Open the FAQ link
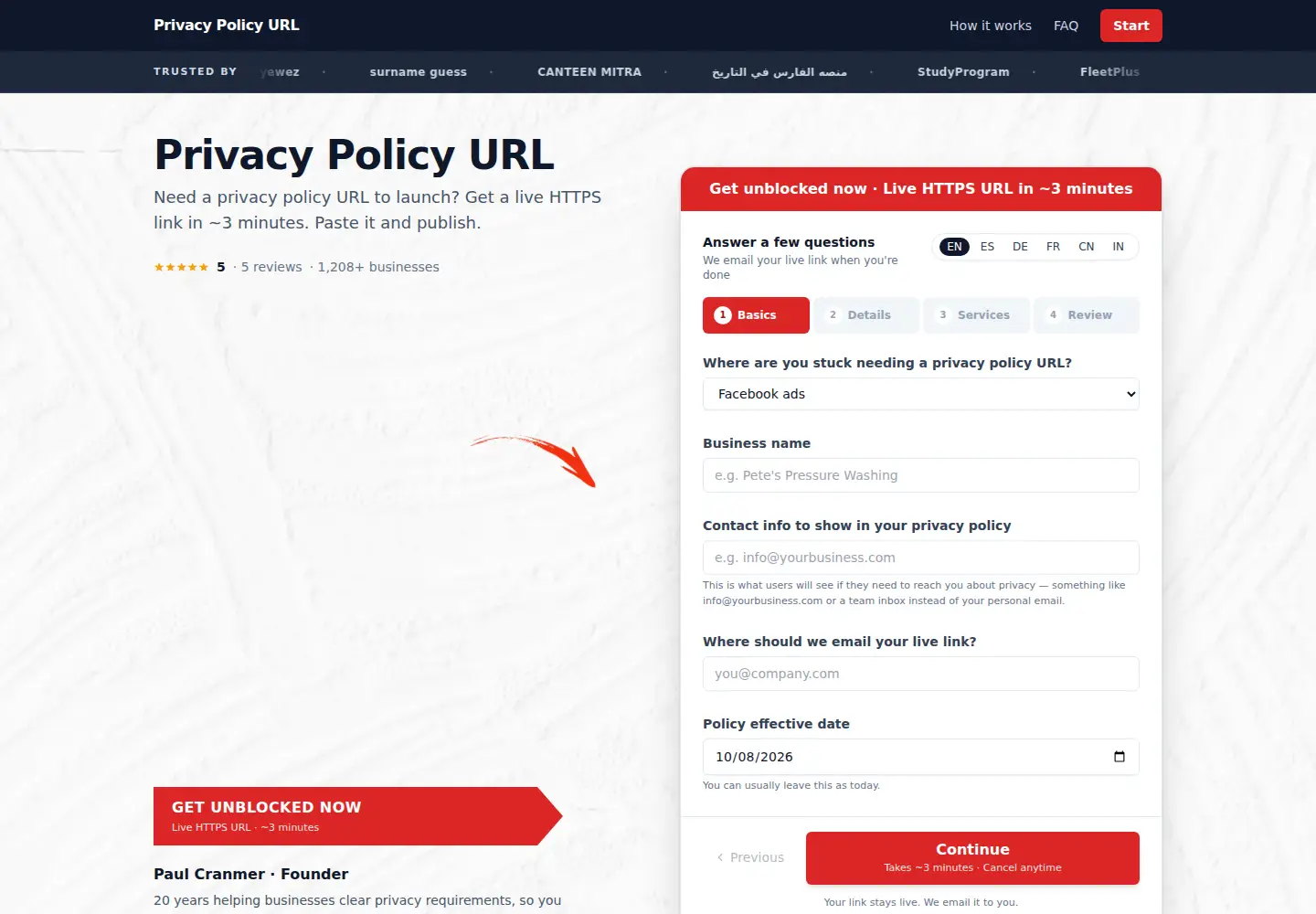 coord(1066,26)
